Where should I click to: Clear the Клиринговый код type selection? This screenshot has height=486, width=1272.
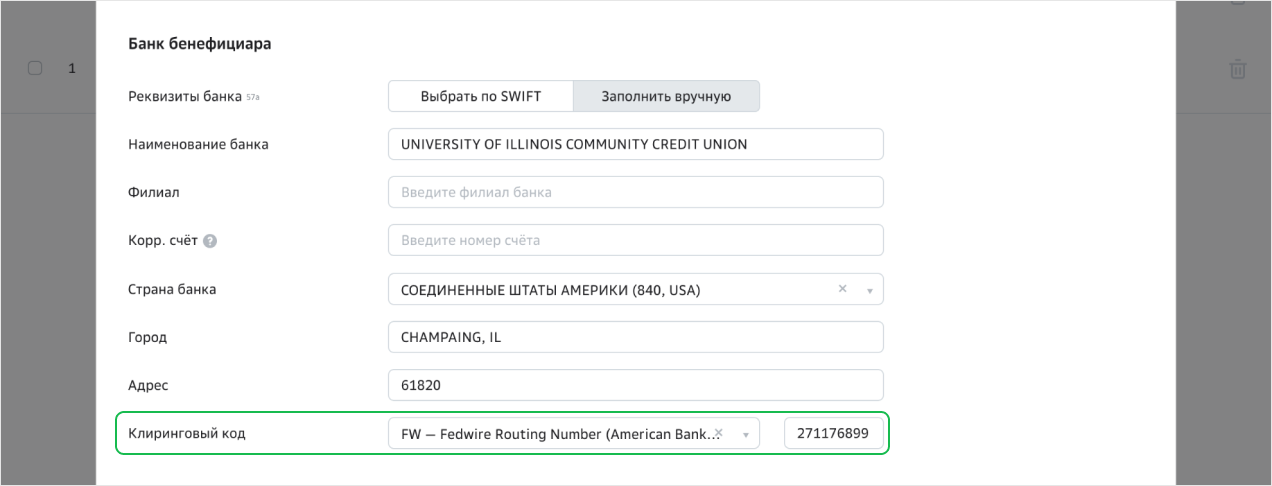tap(718, 432)
